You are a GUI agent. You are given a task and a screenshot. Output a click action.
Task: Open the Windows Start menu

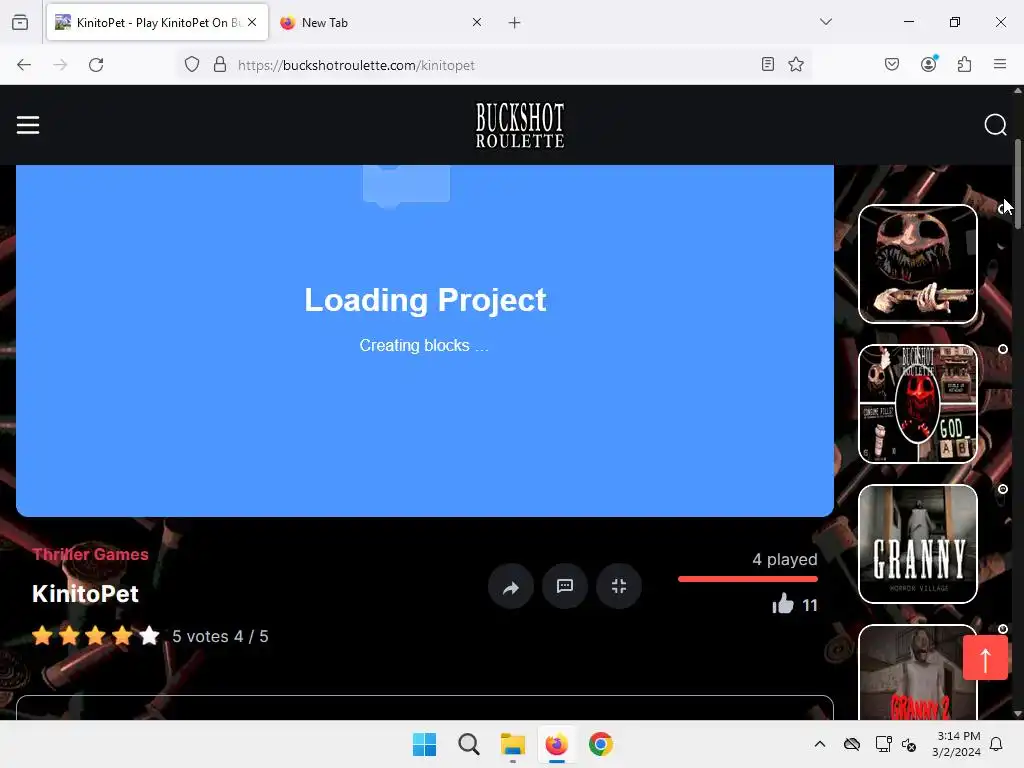(424, 744)
